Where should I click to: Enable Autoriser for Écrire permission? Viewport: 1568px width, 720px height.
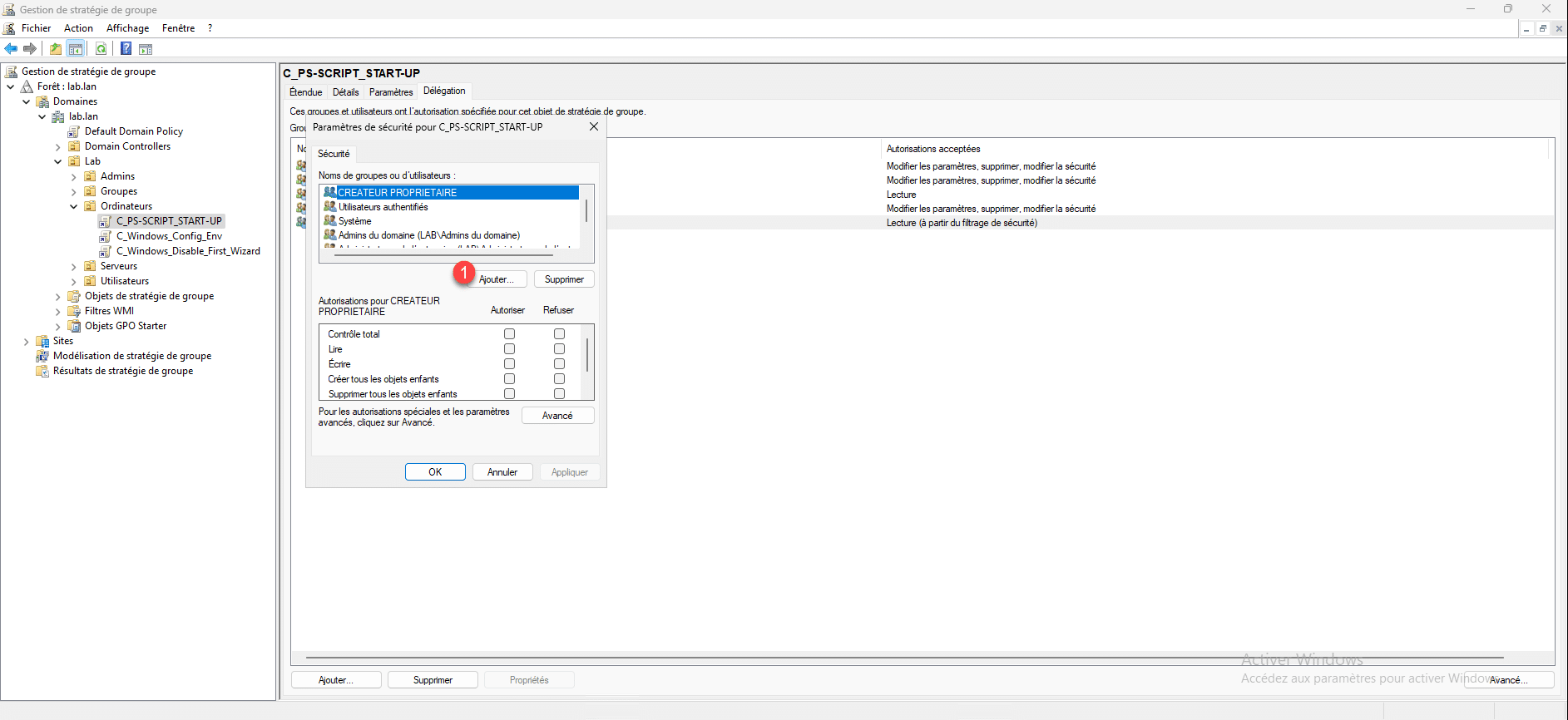tap(509, 364)
